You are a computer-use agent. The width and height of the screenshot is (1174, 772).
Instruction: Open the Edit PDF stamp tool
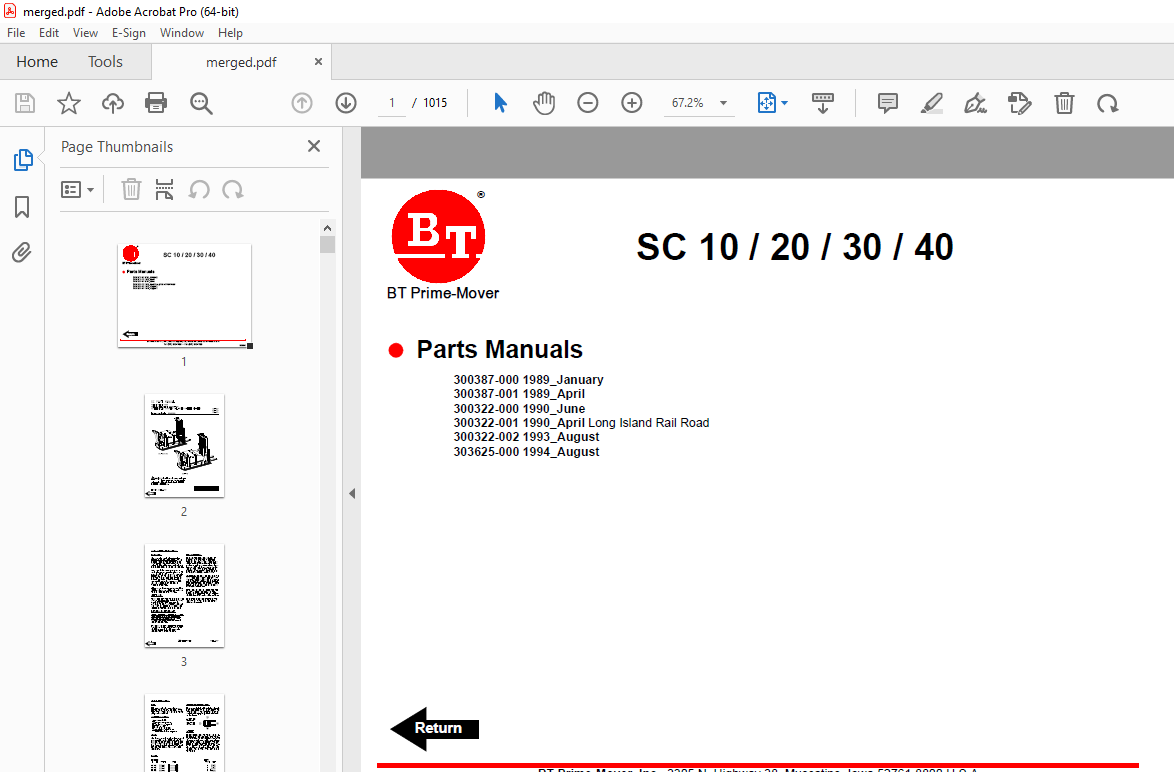(1020, 103)
